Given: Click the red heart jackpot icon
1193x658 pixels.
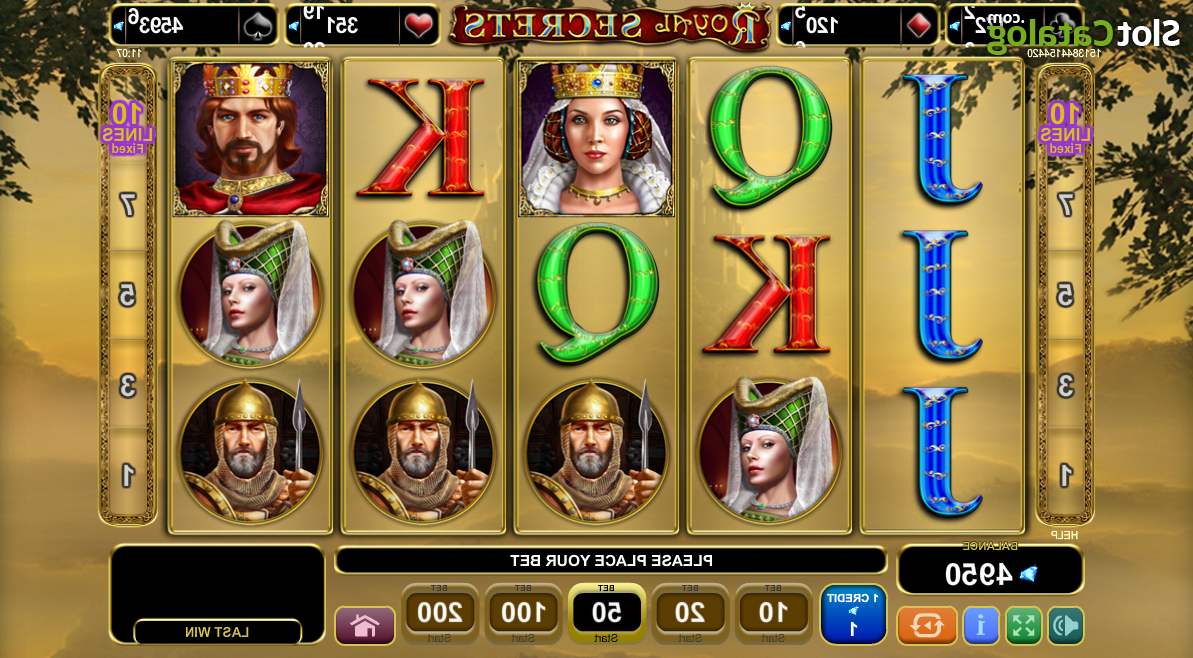Looking at the screenshot, I should (418, 26).
